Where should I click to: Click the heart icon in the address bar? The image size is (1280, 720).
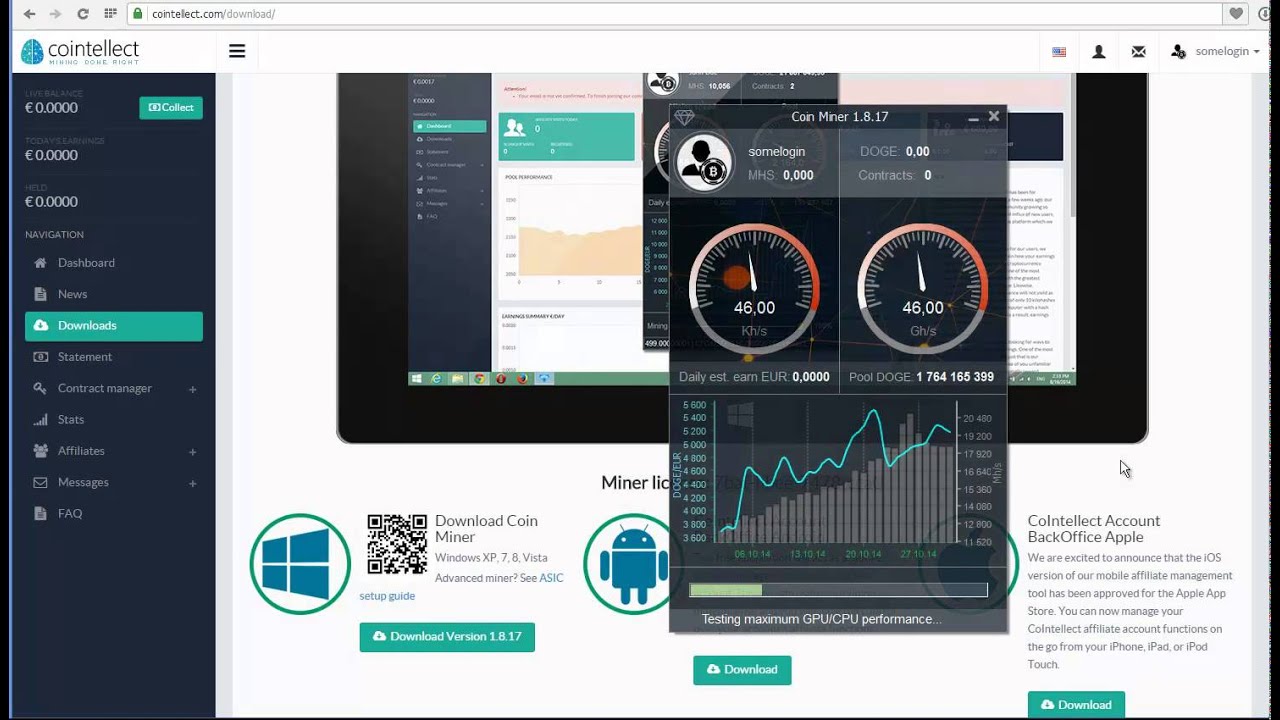(x=1237, y=14)
